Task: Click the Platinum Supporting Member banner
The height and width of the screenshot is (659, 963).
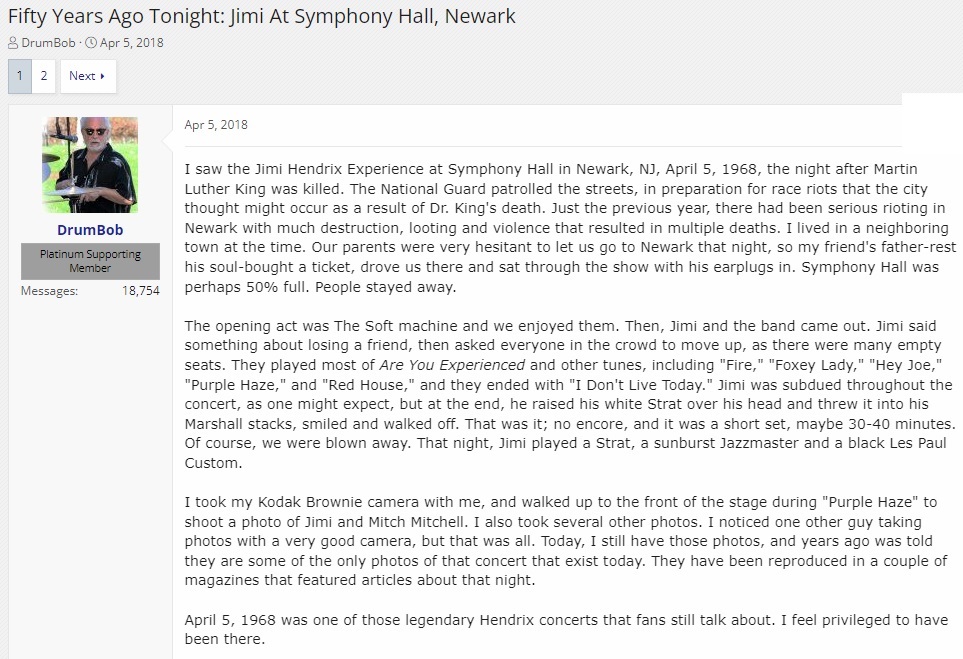Action: (x=90, y=261)
